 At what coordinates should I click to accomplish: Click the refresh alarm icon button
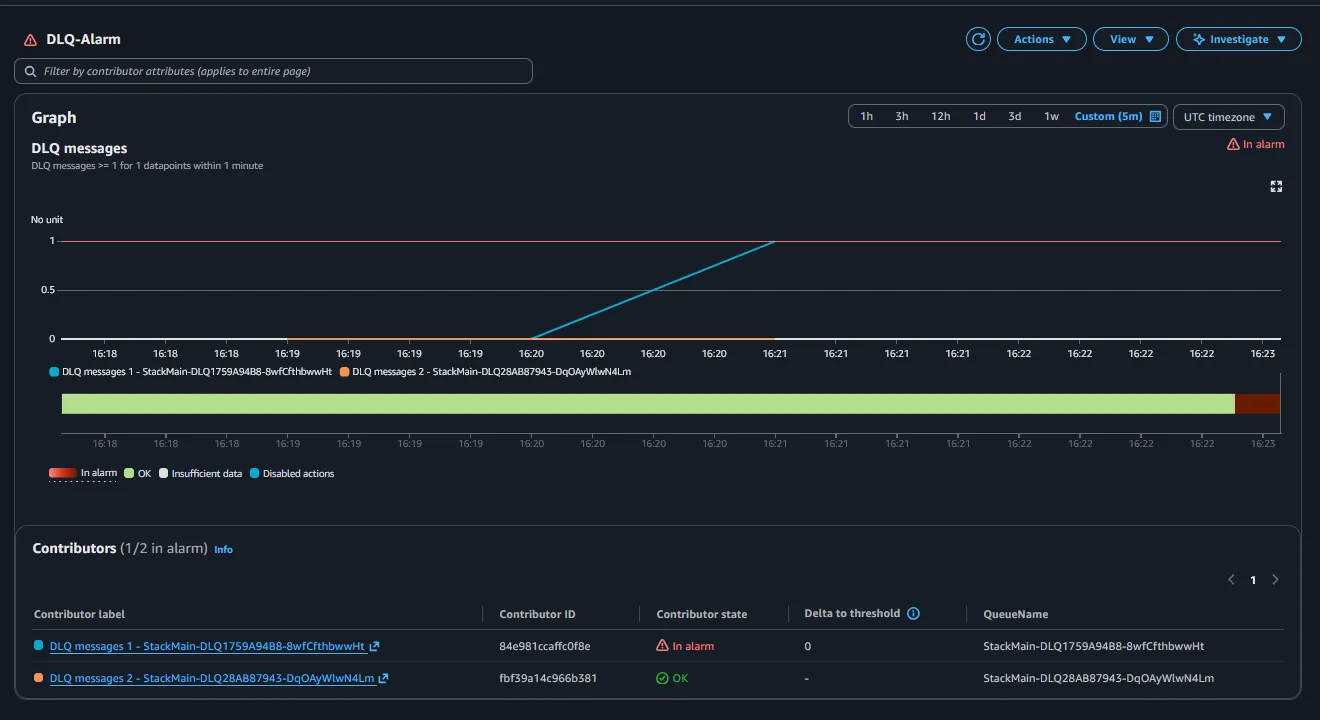[x=978, y=39]
